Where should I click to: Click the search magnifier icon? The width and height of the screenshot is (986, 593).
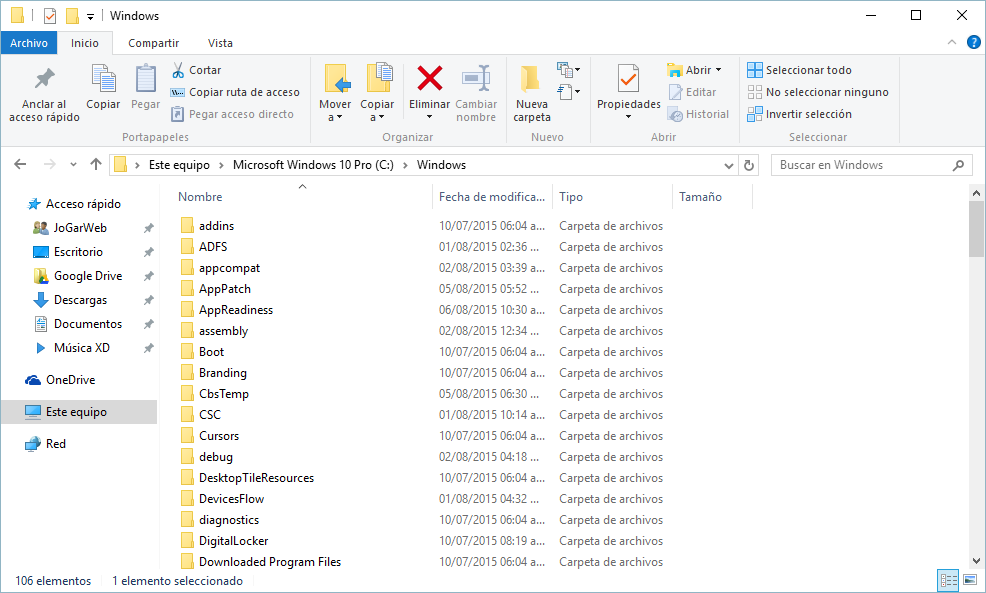958,165
